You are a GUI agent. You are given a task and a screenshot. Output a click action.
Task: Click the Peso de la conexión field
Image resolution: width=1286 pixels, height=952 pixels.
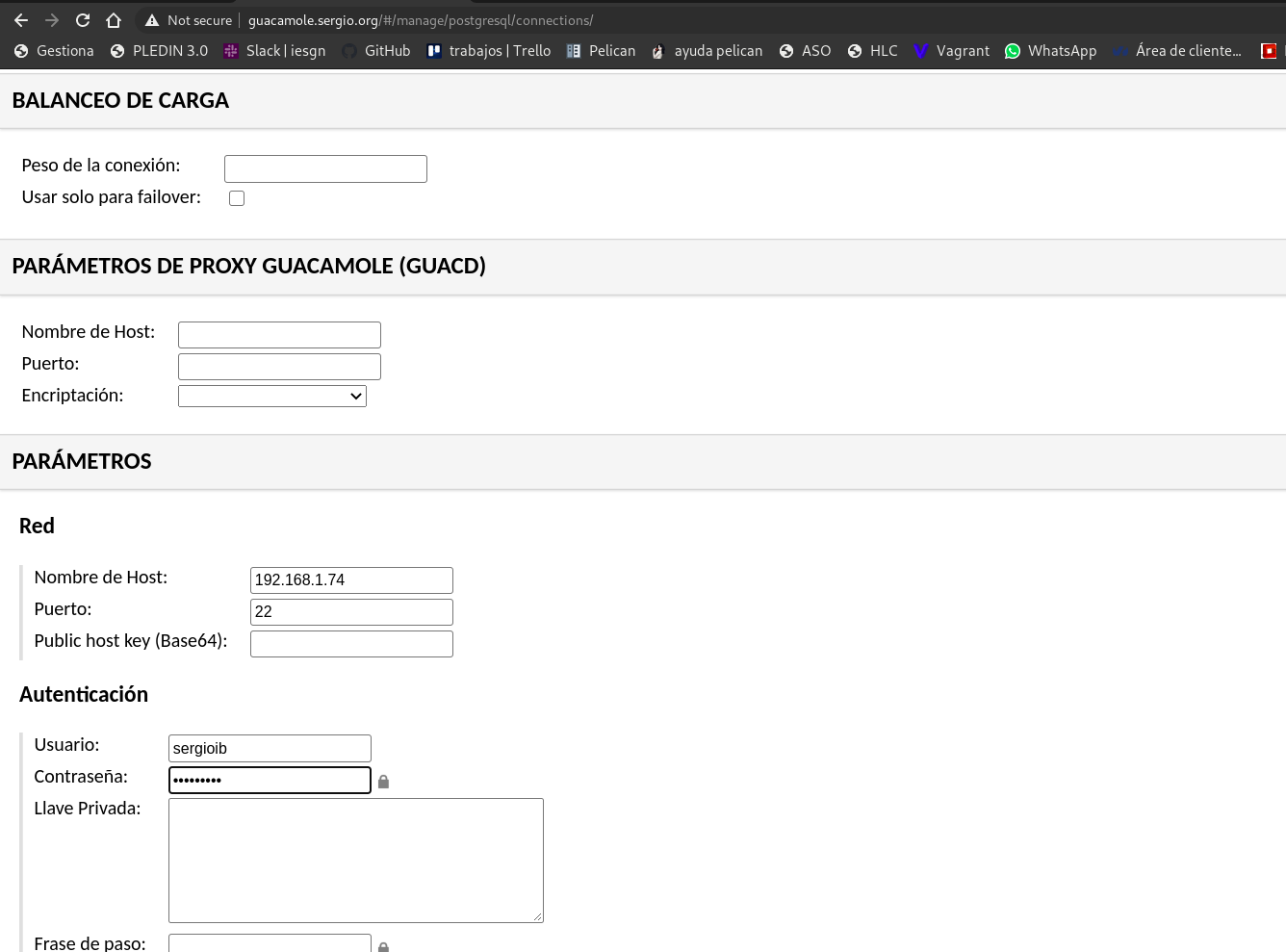[325, 168]
